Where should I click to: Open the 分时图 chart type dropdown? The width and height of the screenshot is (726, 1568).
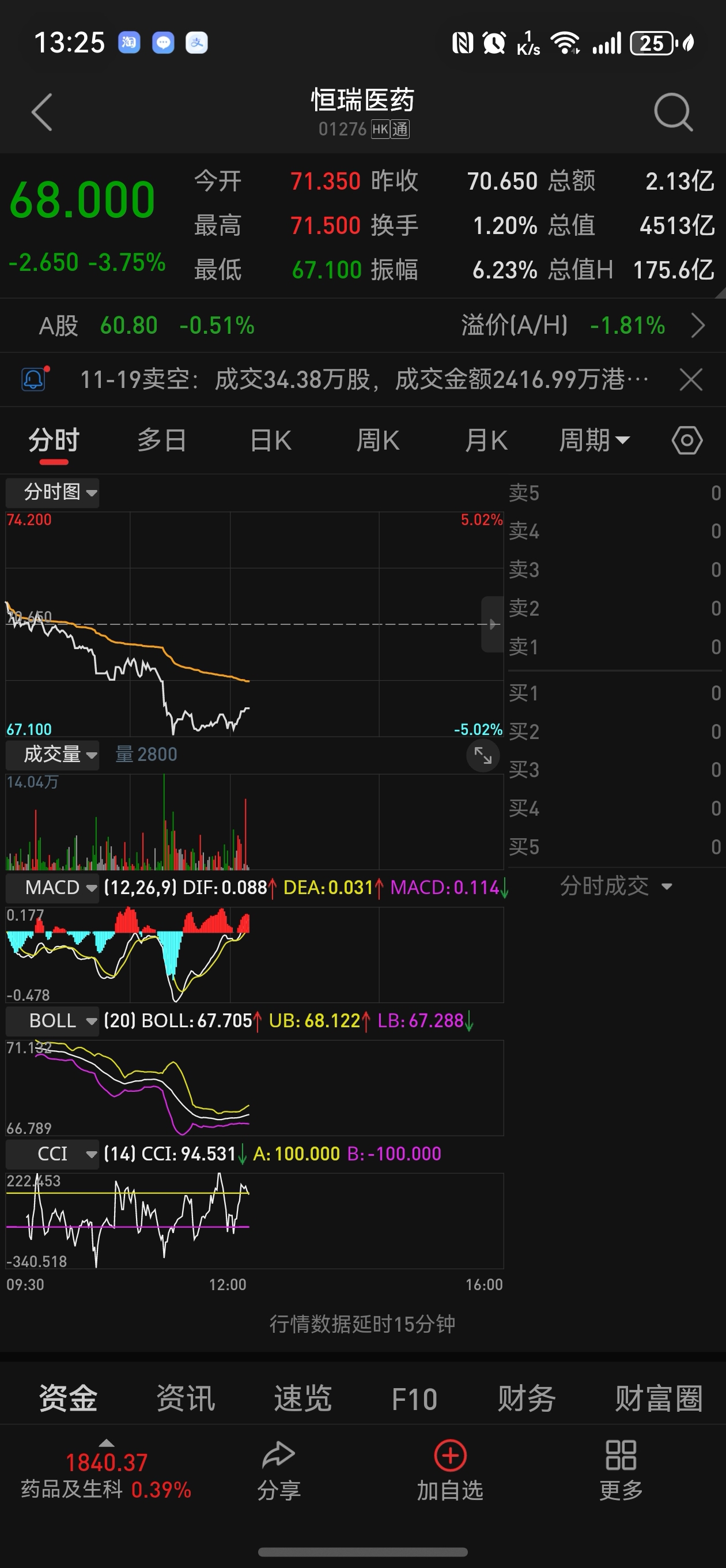[x=52, y=492]
